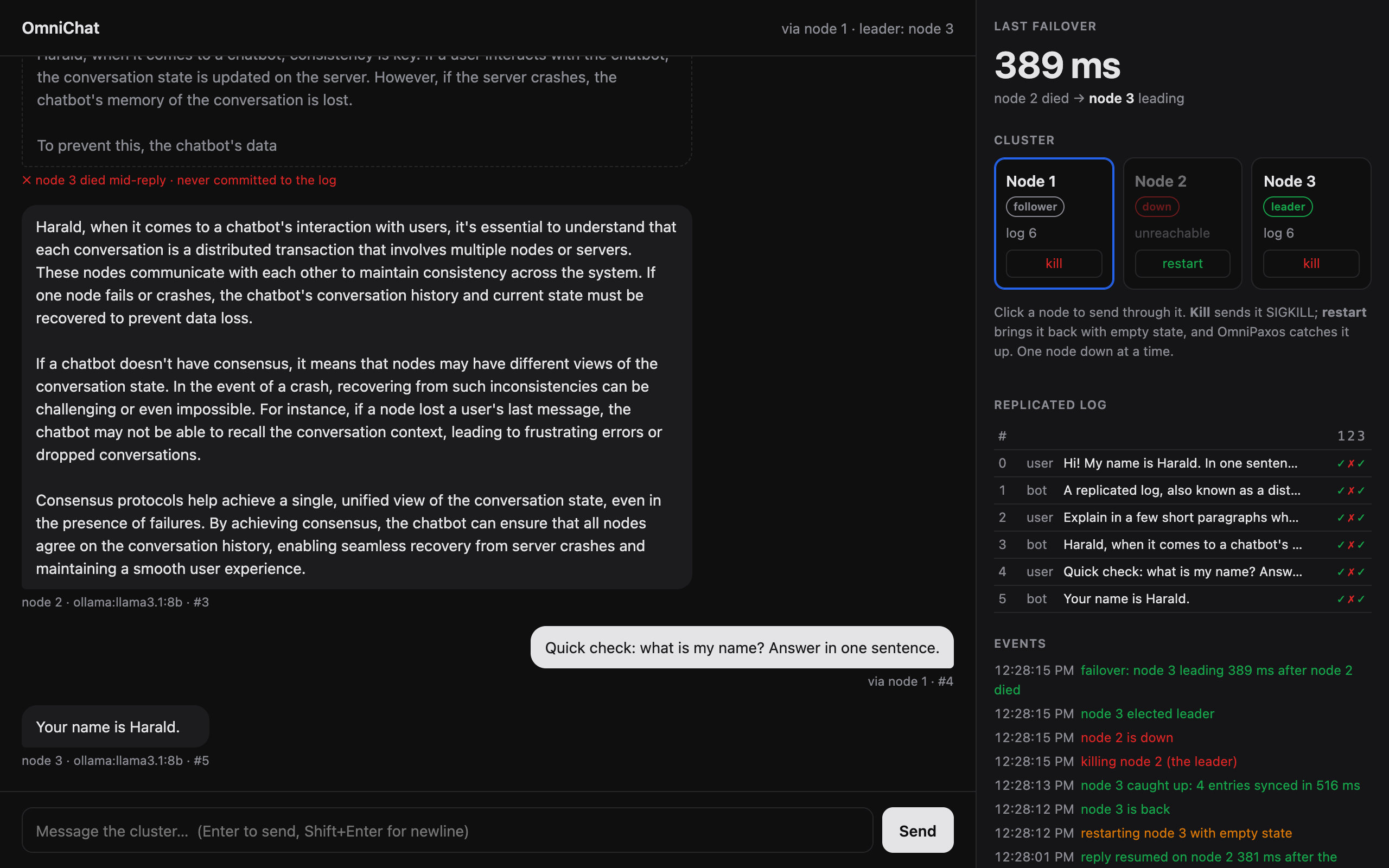The image size is (1389, 868).
Task: Click the Send button
Action: (917, 830)
